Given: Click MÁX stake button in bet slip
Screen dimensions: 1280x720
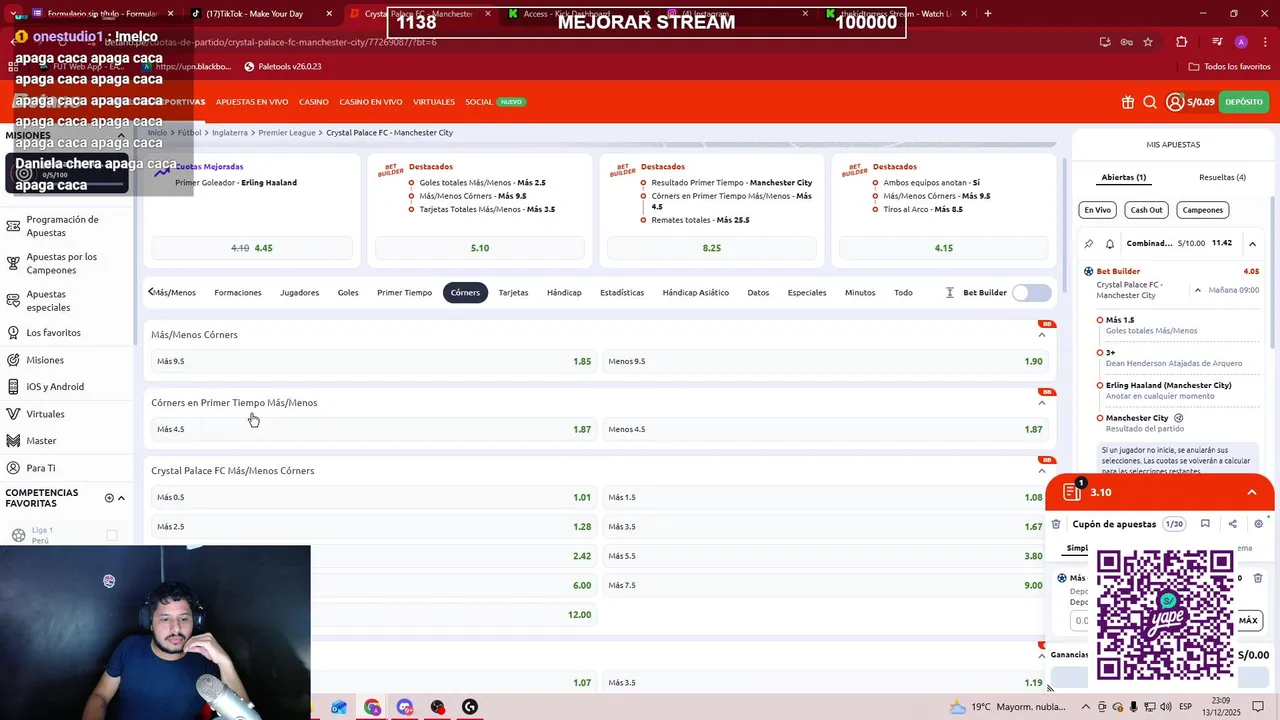Looking at the screenshot, I should pyautogui.click(x=1248, y=620).
